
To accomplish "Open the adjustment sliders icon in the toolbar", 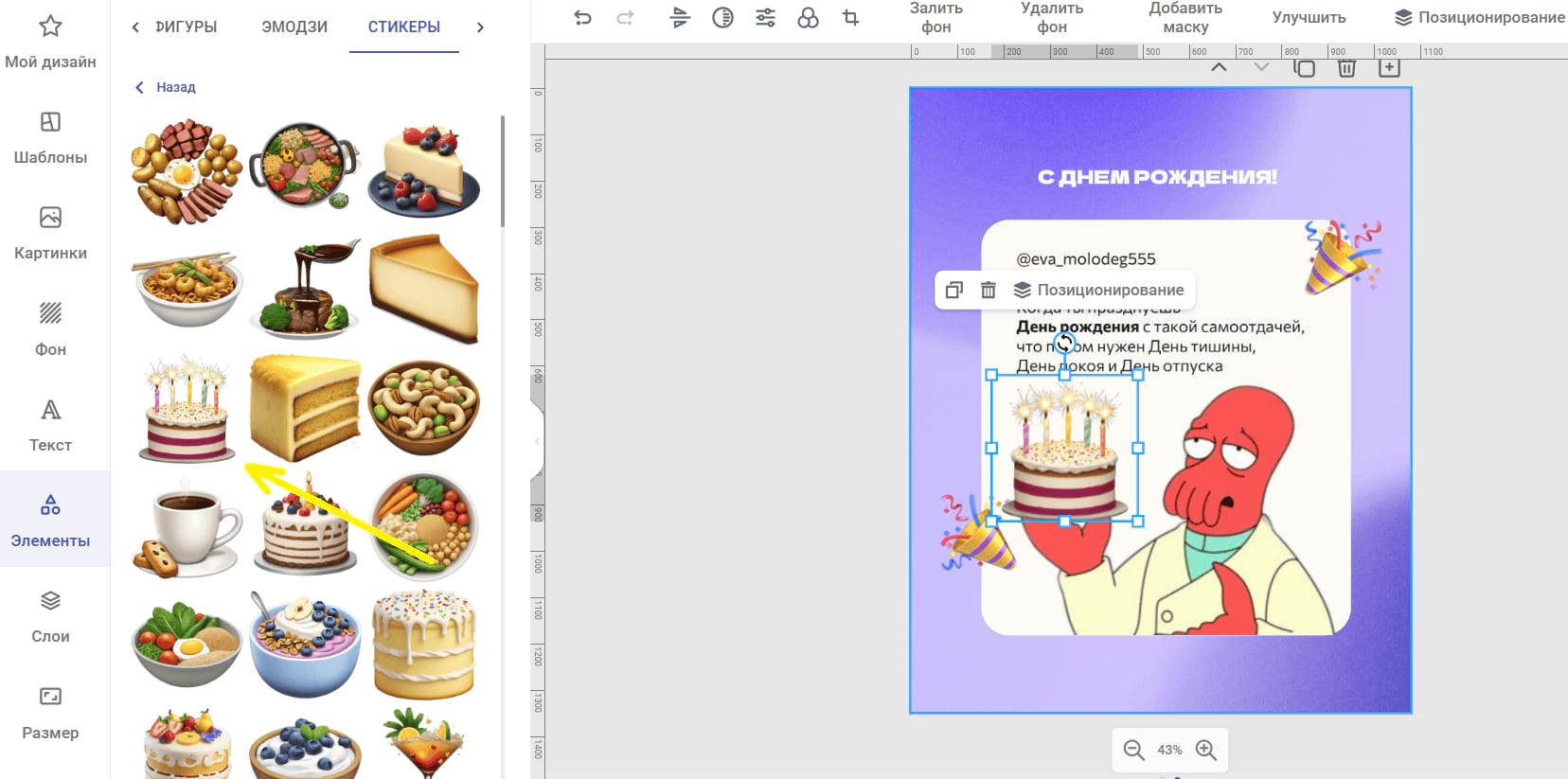I will 765,17.
